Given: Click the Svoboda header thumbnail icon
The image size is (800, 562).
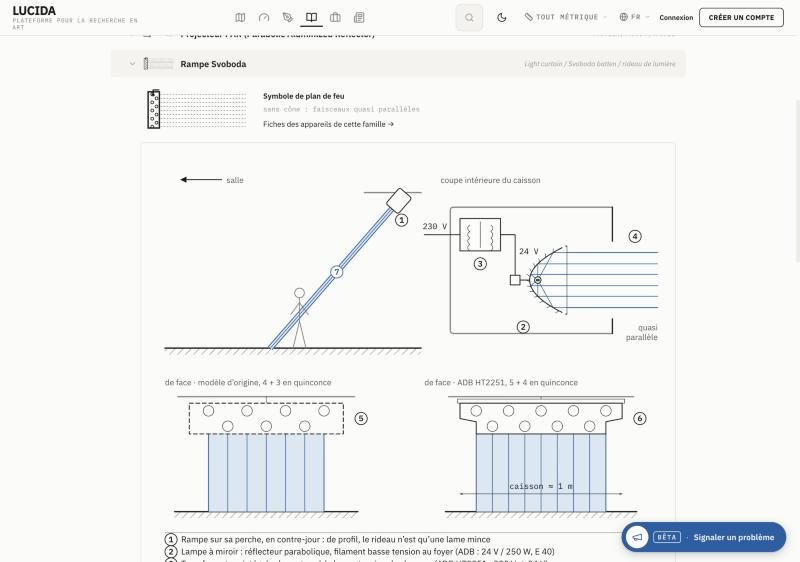Looking at the screenshot, I should tap(158, 64).
